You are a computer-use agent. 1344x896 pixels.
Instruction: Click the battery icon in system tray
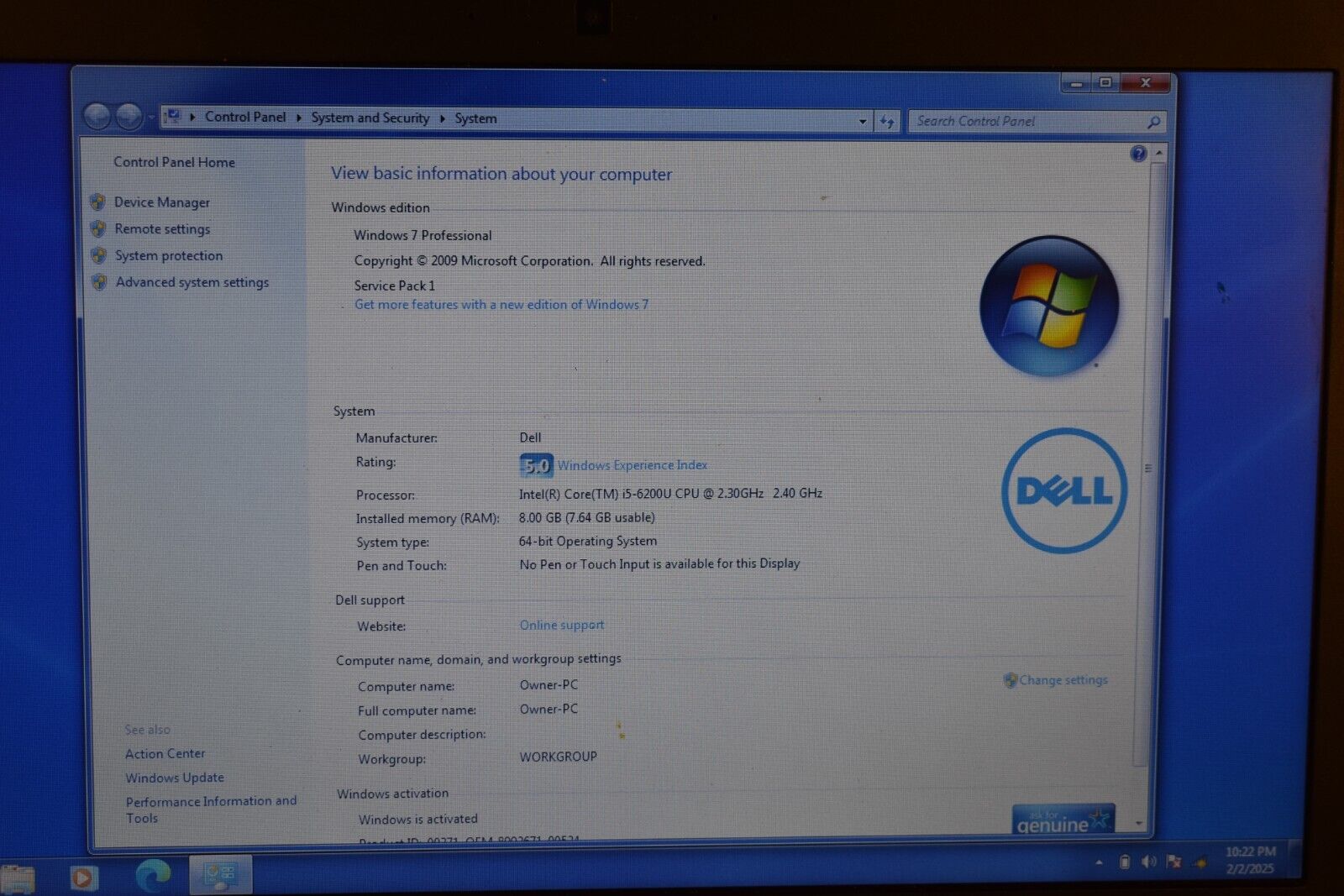[1125, 862]
